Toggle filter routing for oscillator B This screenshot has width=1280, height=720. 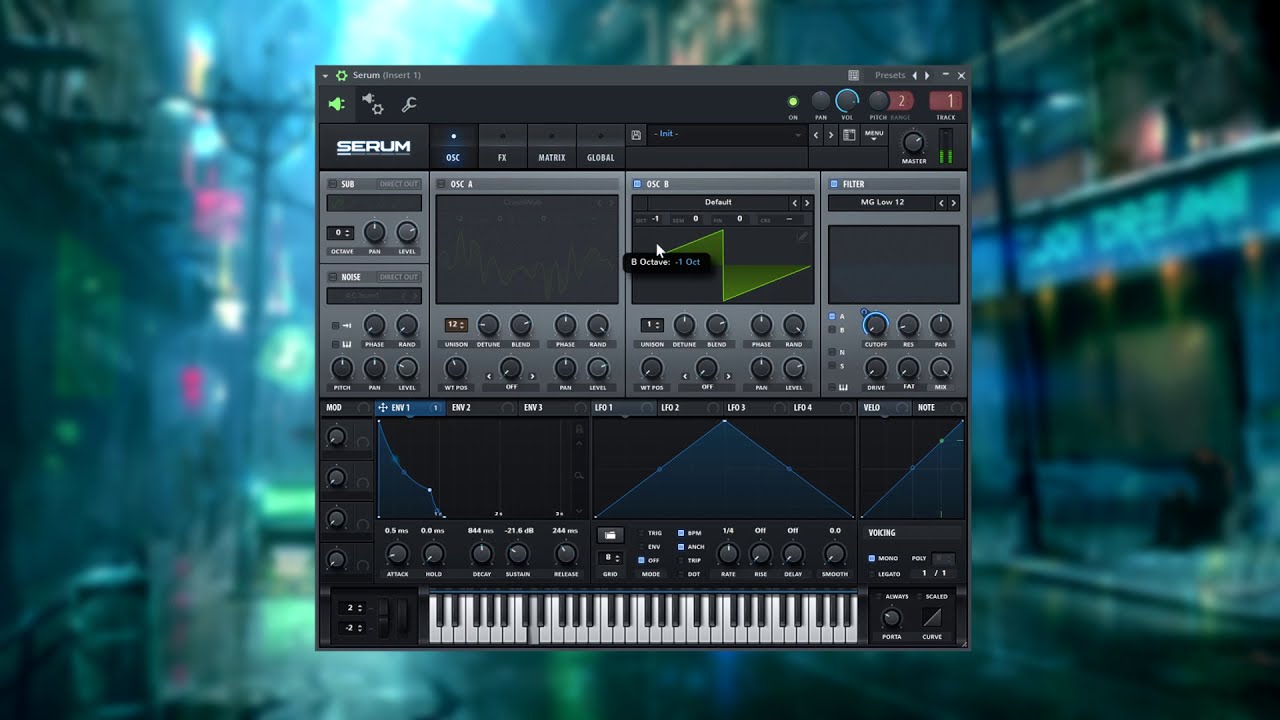[x=832, y=329]
